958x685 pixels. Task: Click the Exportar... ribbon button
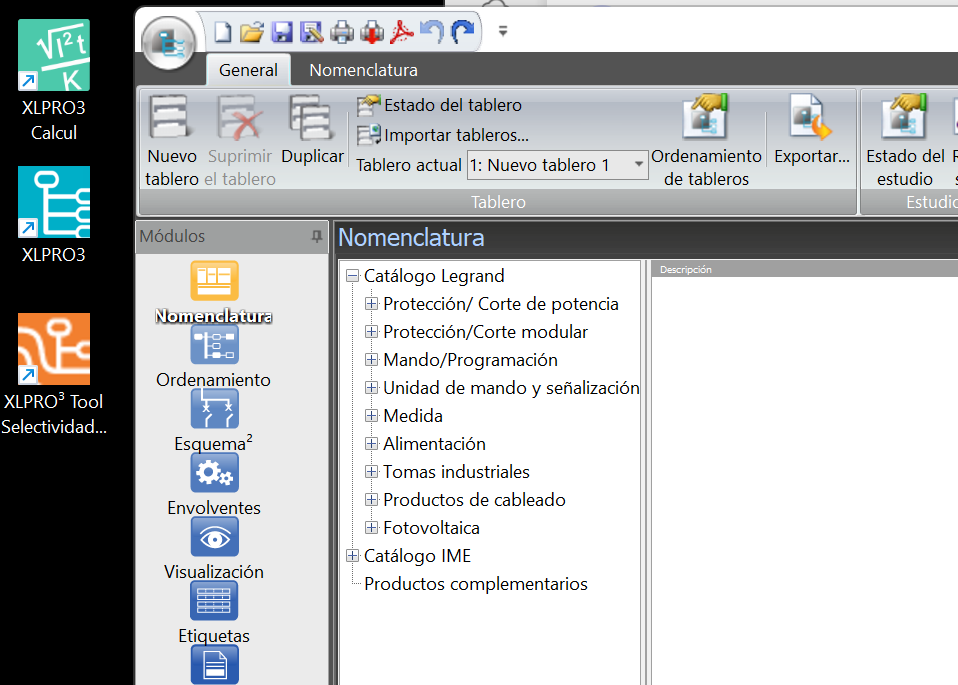811,131
